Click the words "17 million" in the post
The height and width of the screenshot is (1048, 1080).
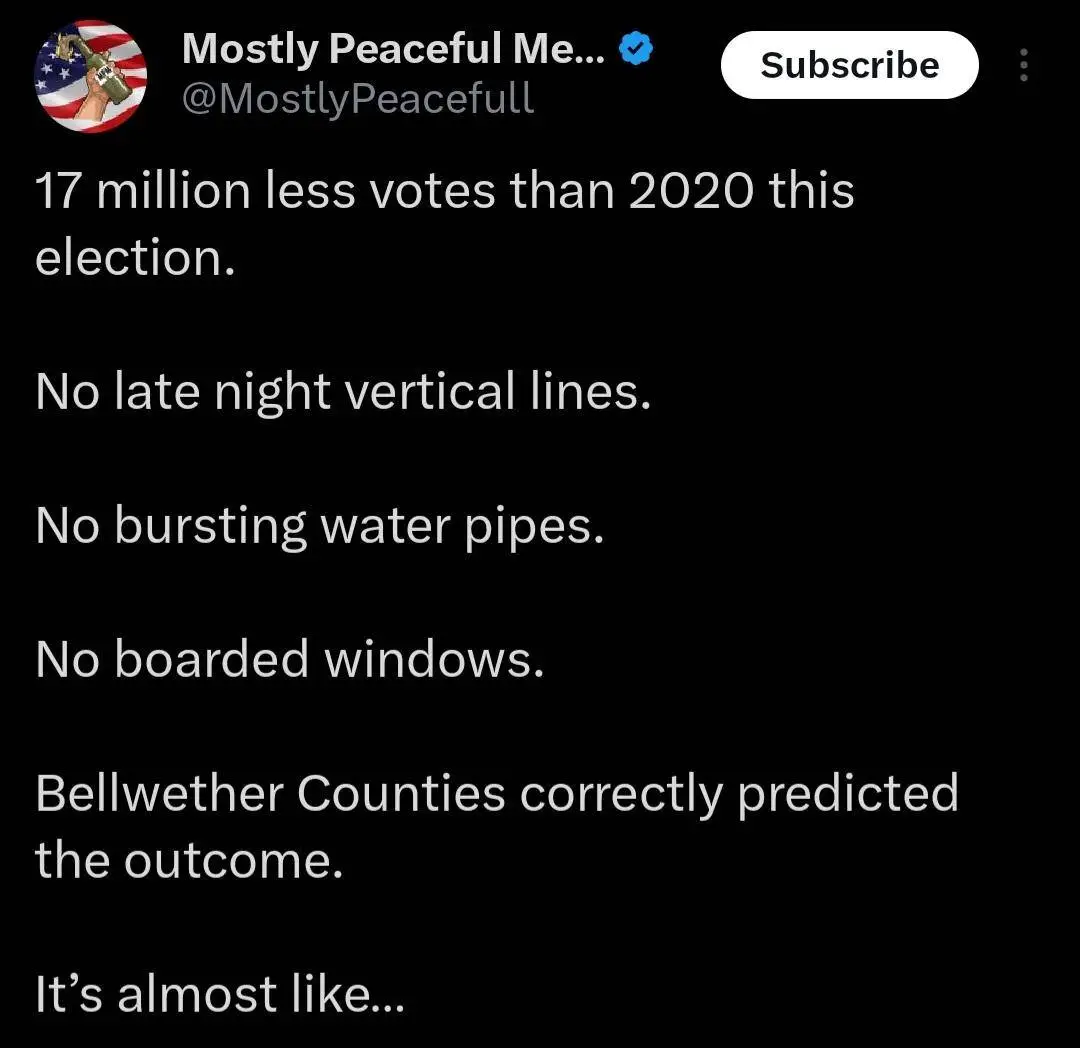pyautogui.click(x=142, y=190)
